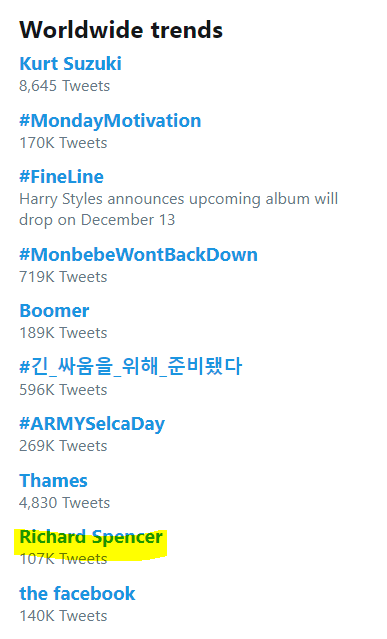Viewport: 387px width, 639px height.
Task: Open the Korean hashtag trend
Action: click(x=131, y=366)
